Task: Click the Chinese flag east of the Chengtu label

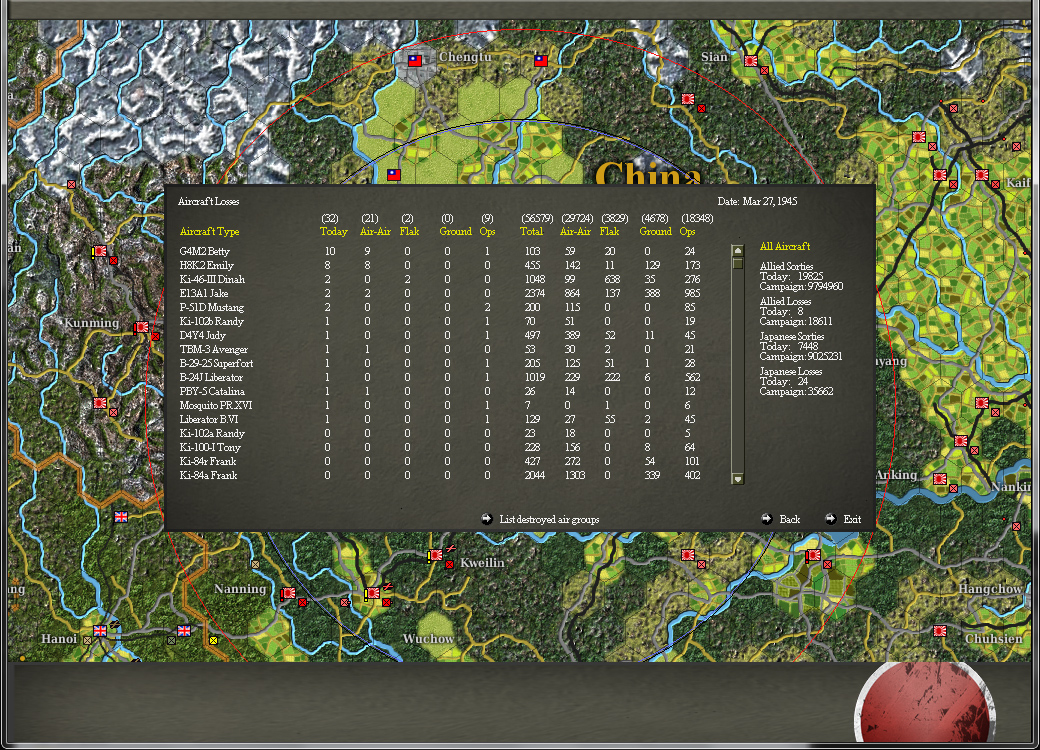Action: point(541,60)
